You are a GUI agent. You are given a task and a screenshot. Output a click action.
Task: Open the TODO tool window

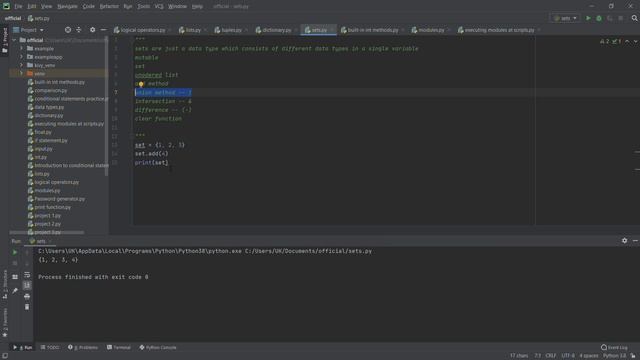[50, 347]
